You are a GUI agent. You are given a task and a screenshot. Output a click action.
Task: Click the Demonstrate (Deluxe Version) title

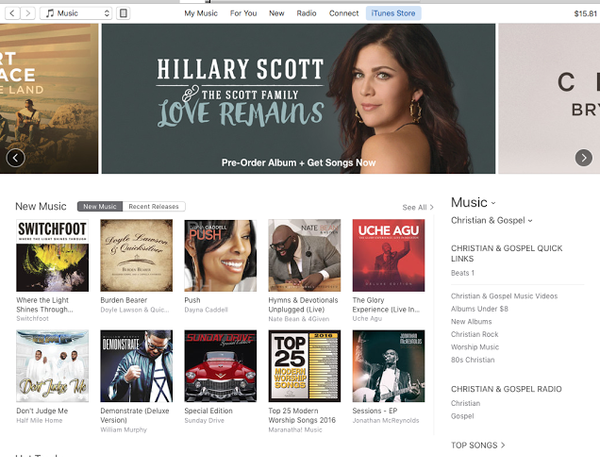point(135,415)
